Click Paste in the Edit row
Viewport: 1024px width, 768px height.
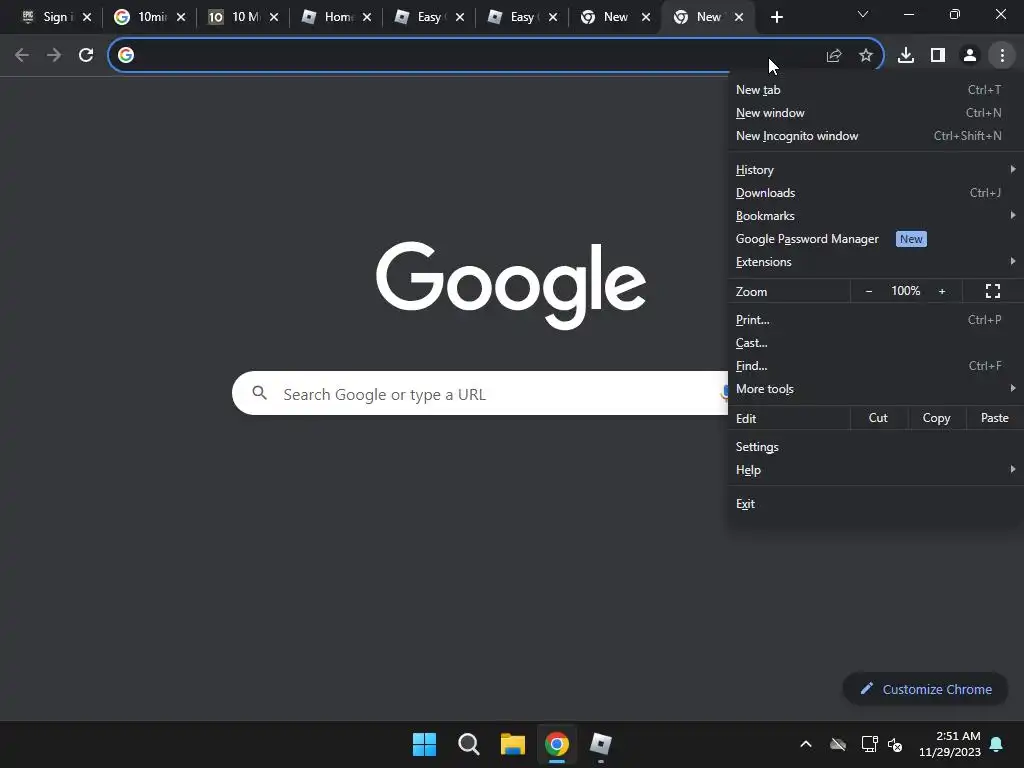[x=995, y=418]
